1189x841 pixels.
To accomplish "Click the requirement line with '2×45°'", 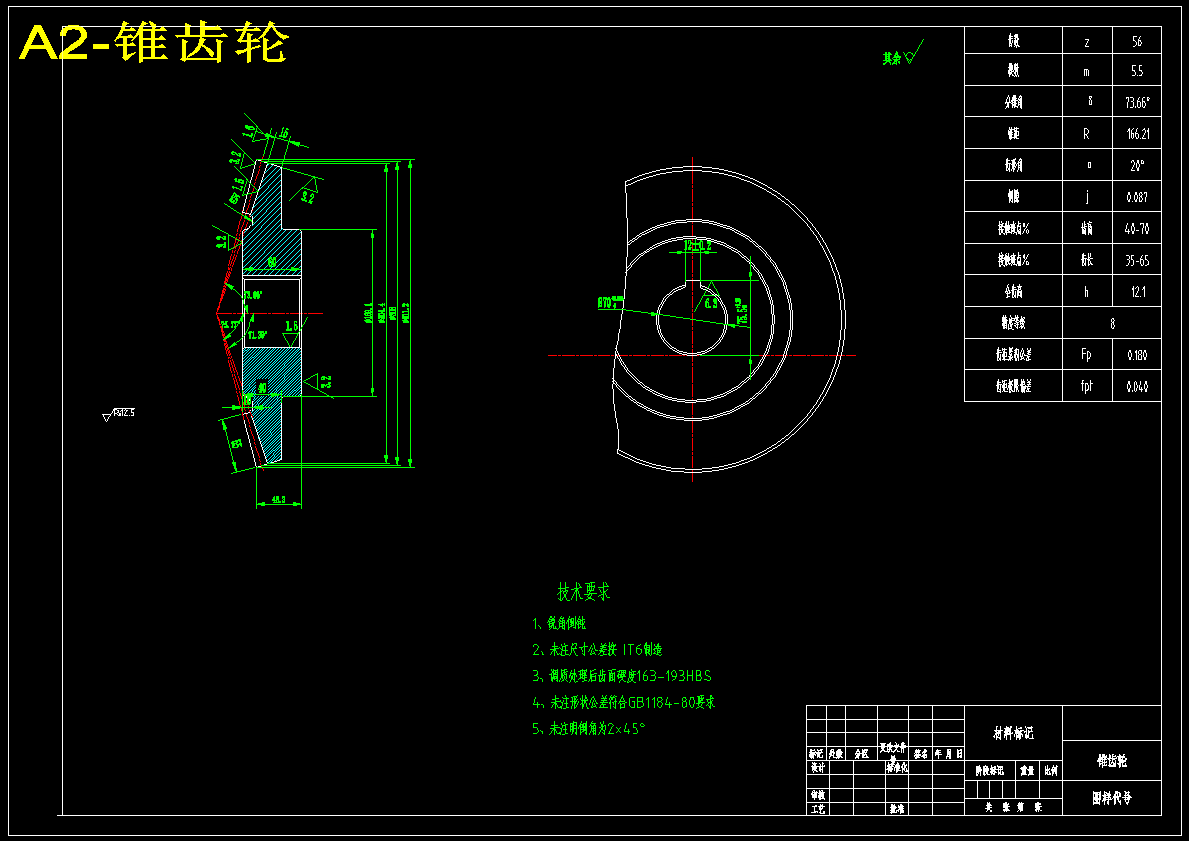I will (x=588, y=729).
